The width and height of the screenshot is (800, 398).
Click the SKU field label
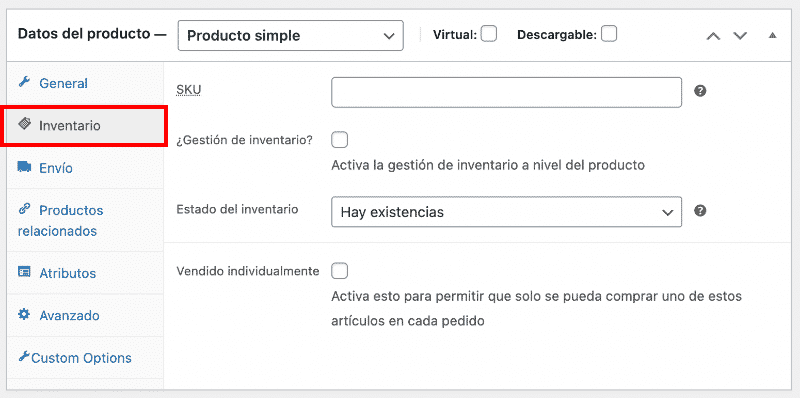[189, 90]
